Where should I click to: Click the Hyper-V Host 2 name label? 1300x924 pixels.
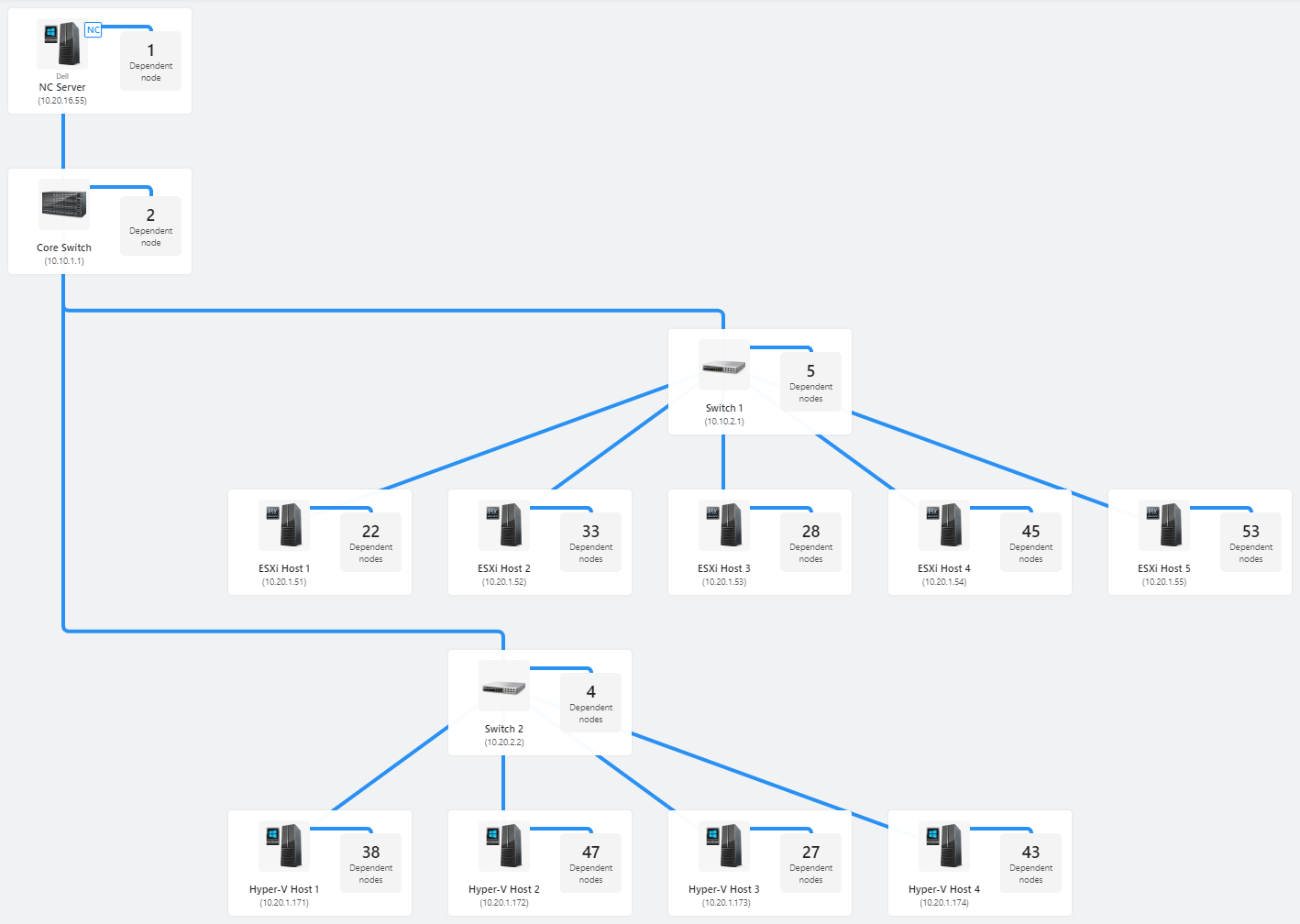pyautogui.click(x=504, y=889)
